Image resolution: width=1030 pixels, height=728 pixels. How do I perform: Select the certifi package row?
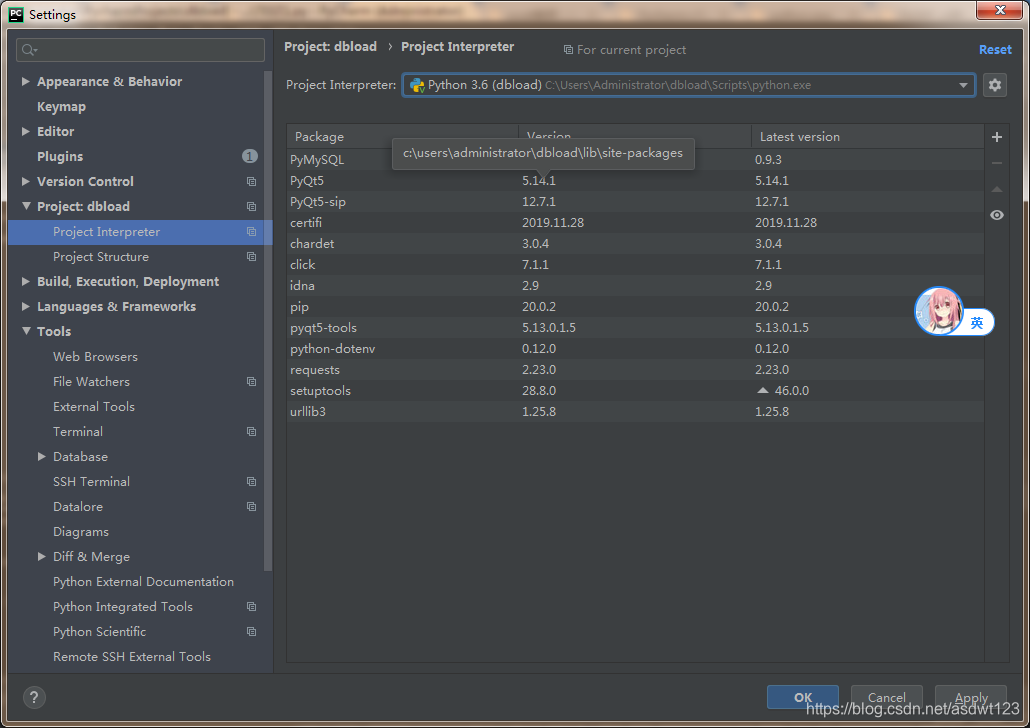click(635, 222)
